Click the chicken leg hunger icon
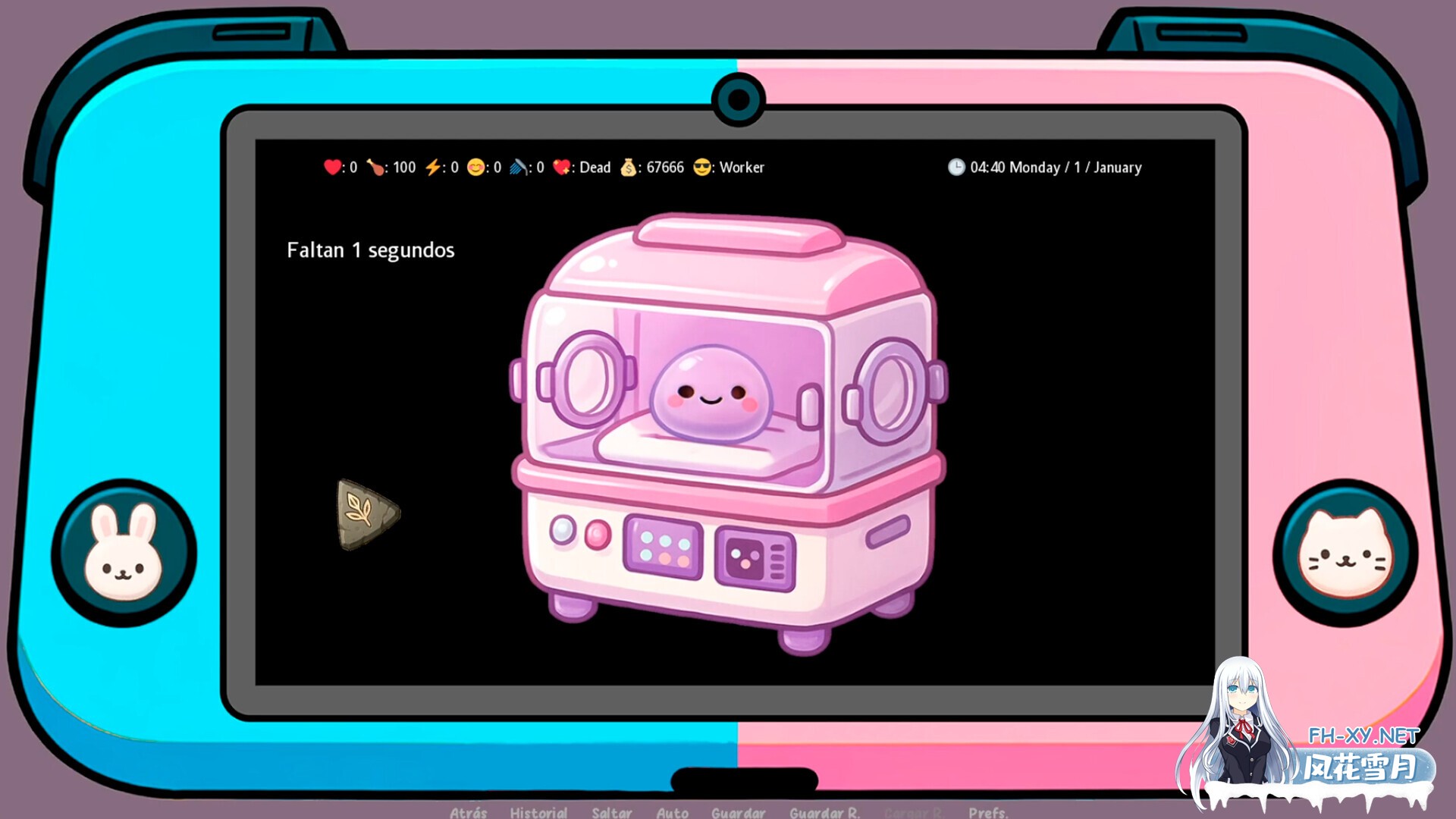The height and width of the screenshot is (819, 1456). pyautogui.click(x=375, y=167)
